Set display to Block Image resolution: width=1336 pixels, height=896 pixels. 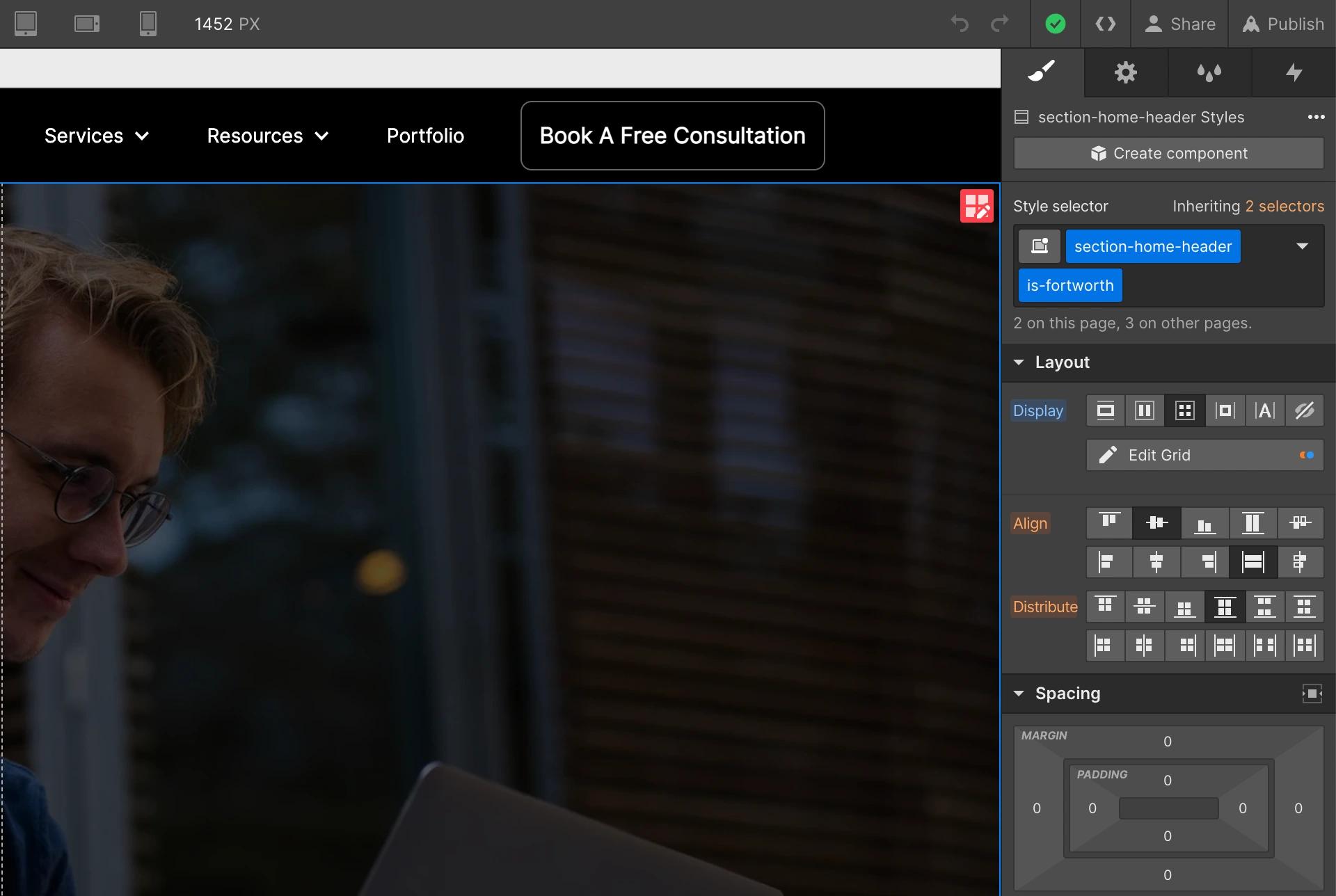[x=1106, y=410]
